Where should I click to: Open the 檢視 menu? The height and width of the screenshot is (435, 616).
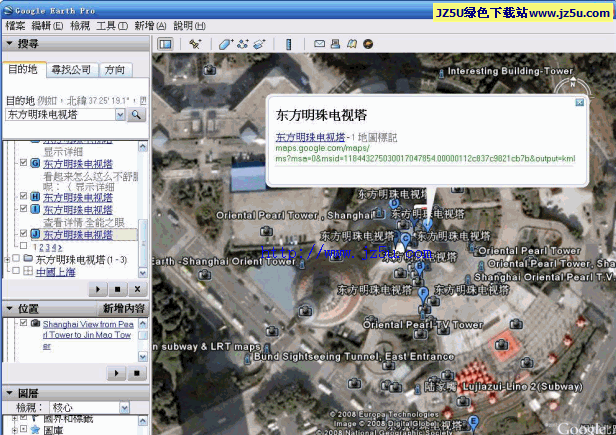pos(80,26)
